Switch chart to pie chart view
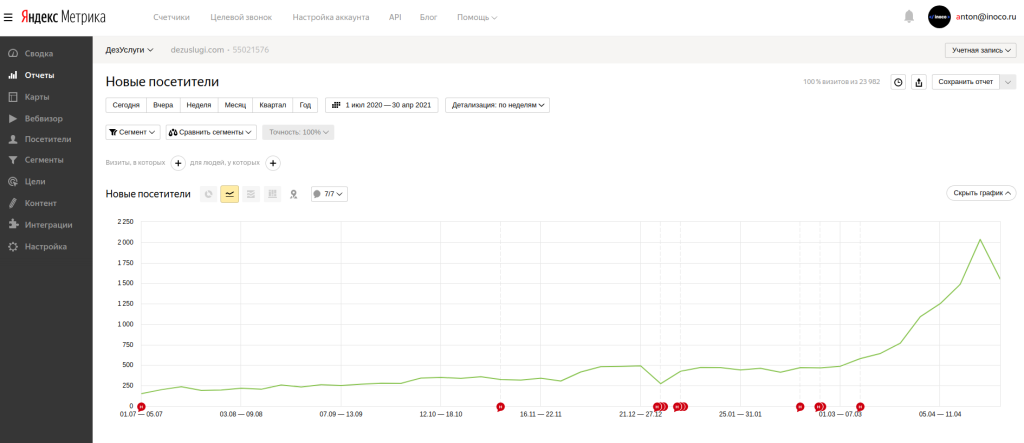Viewport: 1024px width, 443px height. click(x=209, y=194)
